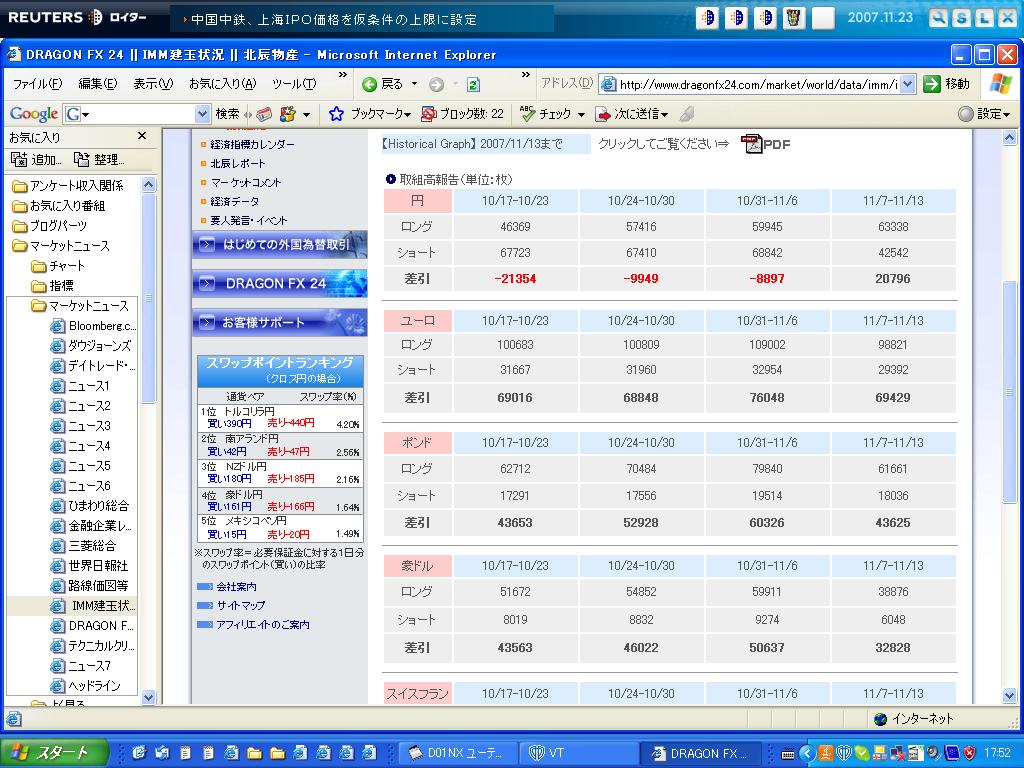
Task: Click the Google toolbar highlighter pen icon
Action: point(686,114)
